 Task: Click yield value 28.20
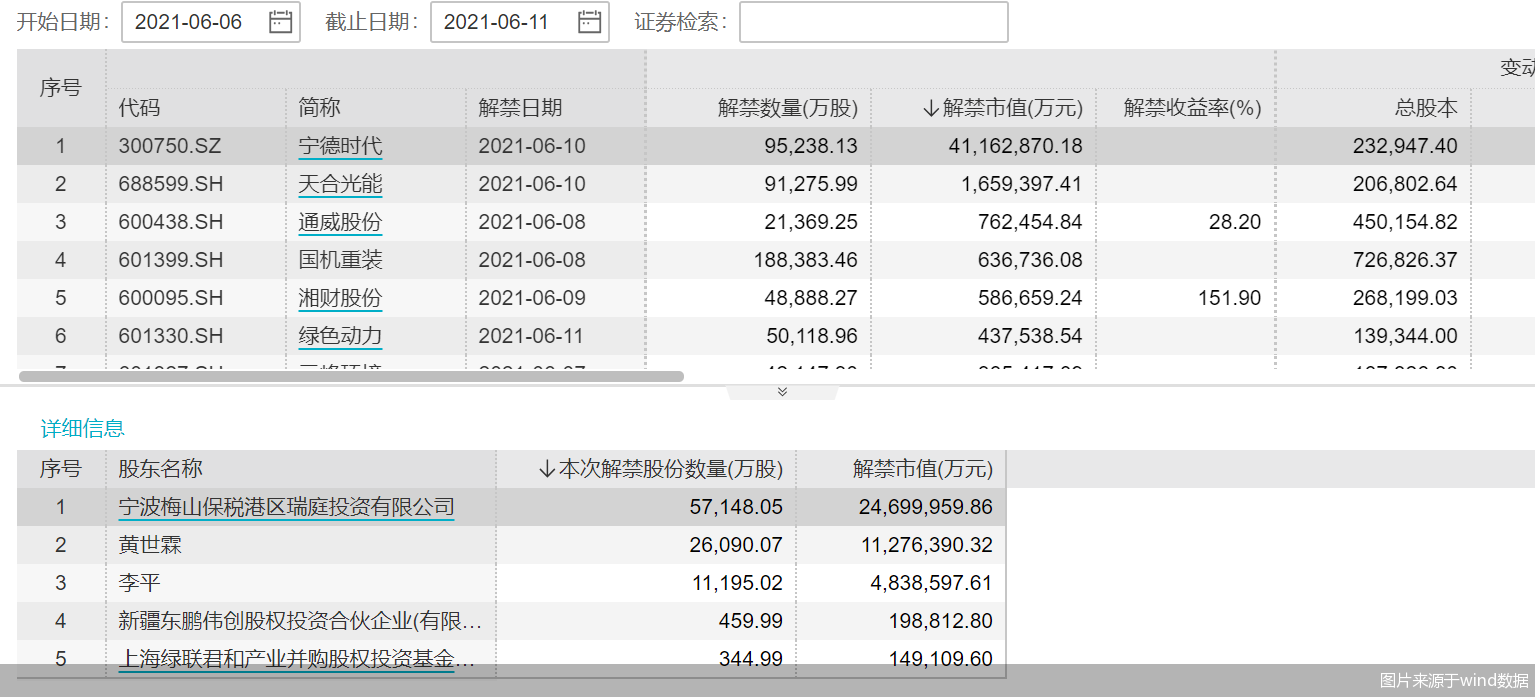pos(1235,222)
